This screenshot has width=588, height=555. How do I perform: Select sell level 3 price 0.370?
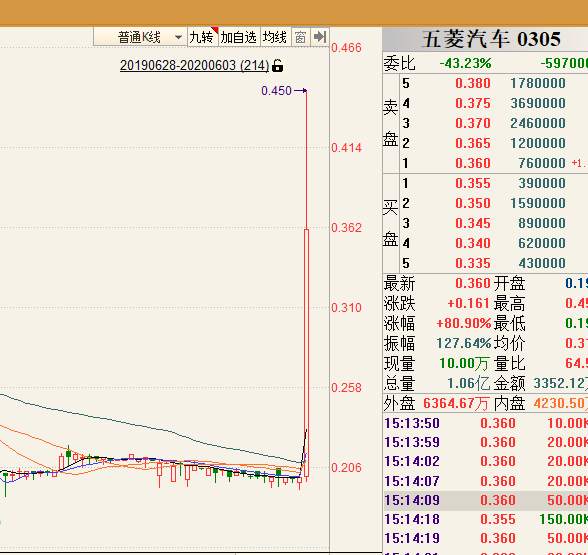click(472, 123)
